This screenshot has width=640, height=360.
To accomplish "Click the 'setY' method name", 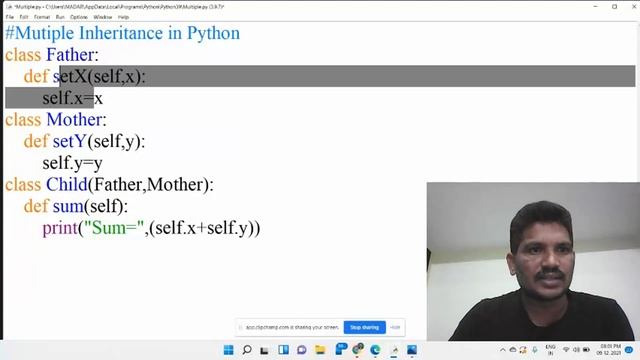I will (x=69, y=141).
